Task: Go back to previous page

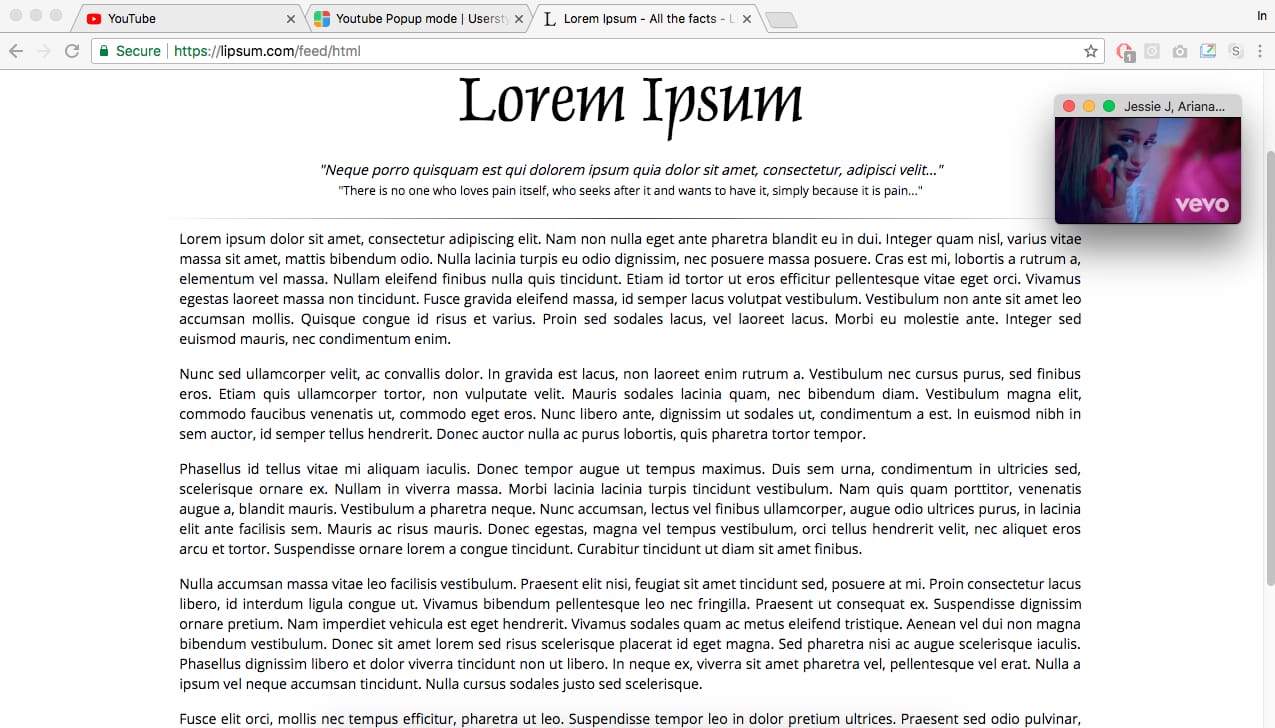Action: tap(16, 51)
